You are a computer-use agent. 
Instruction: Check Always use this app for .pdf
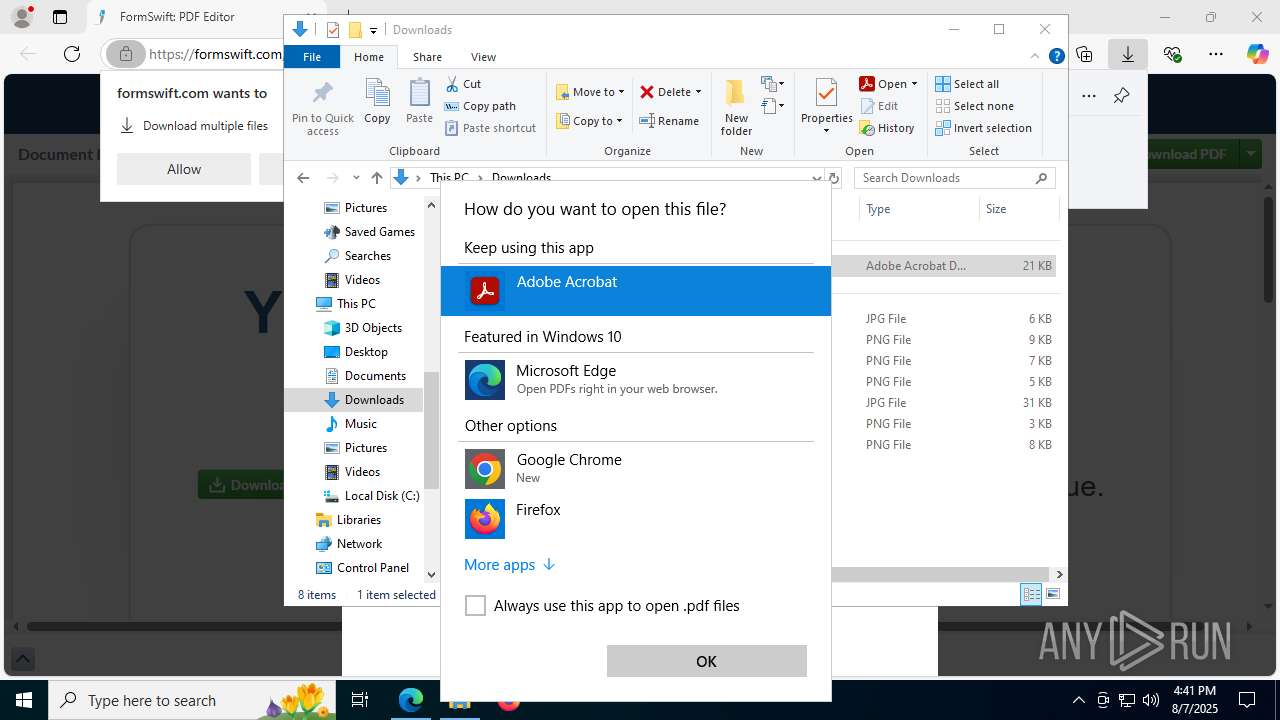click(476, 606)
